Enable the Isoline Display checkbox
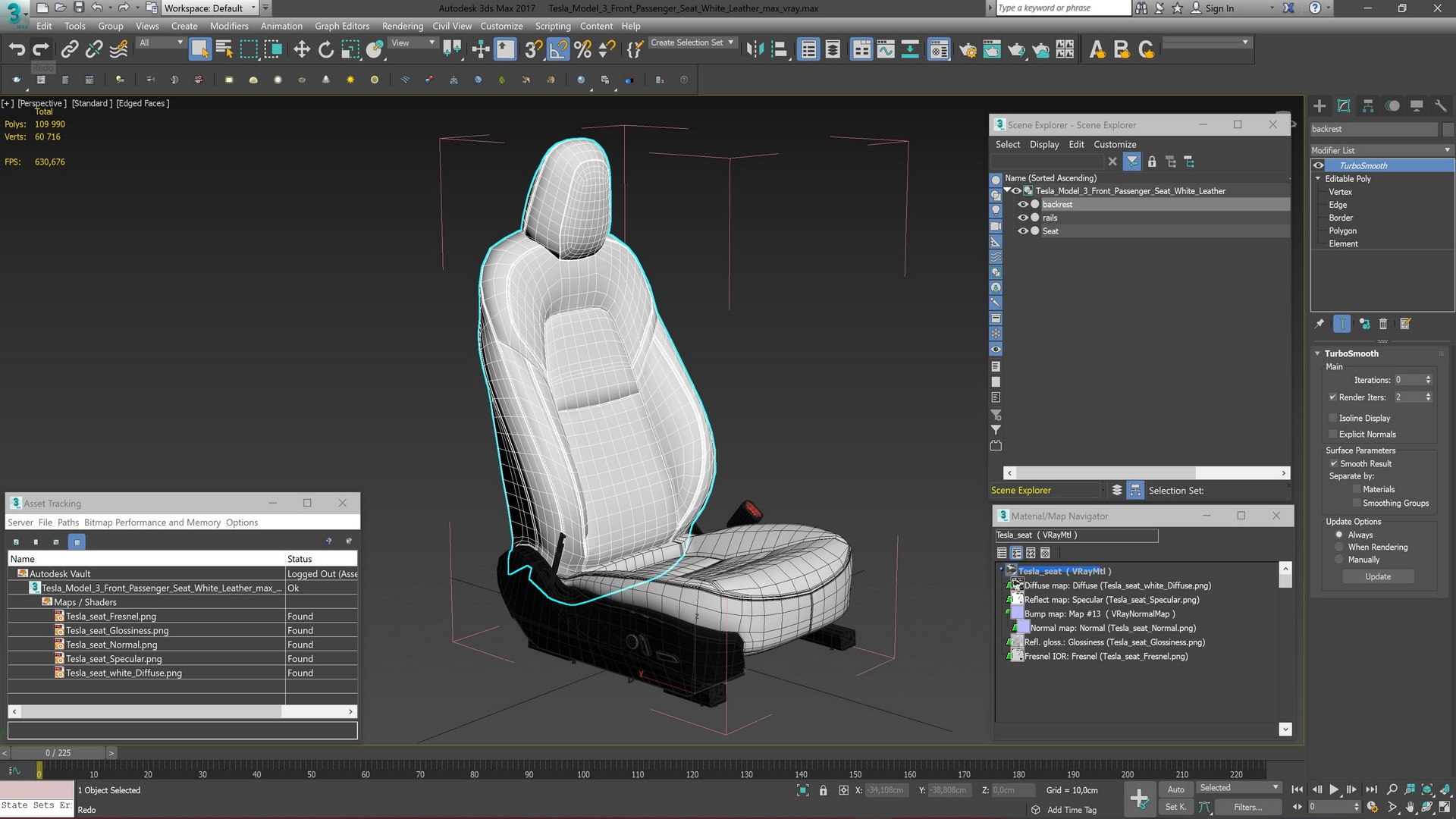Viewport: 1456px width, 819px height. pos(1333,419)
